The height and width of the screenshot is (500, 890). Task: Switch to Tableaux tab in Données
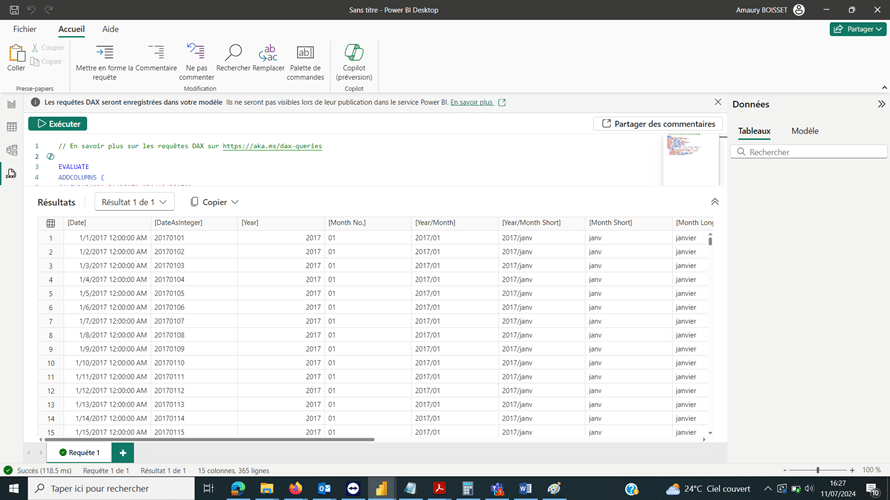(754, 131)
